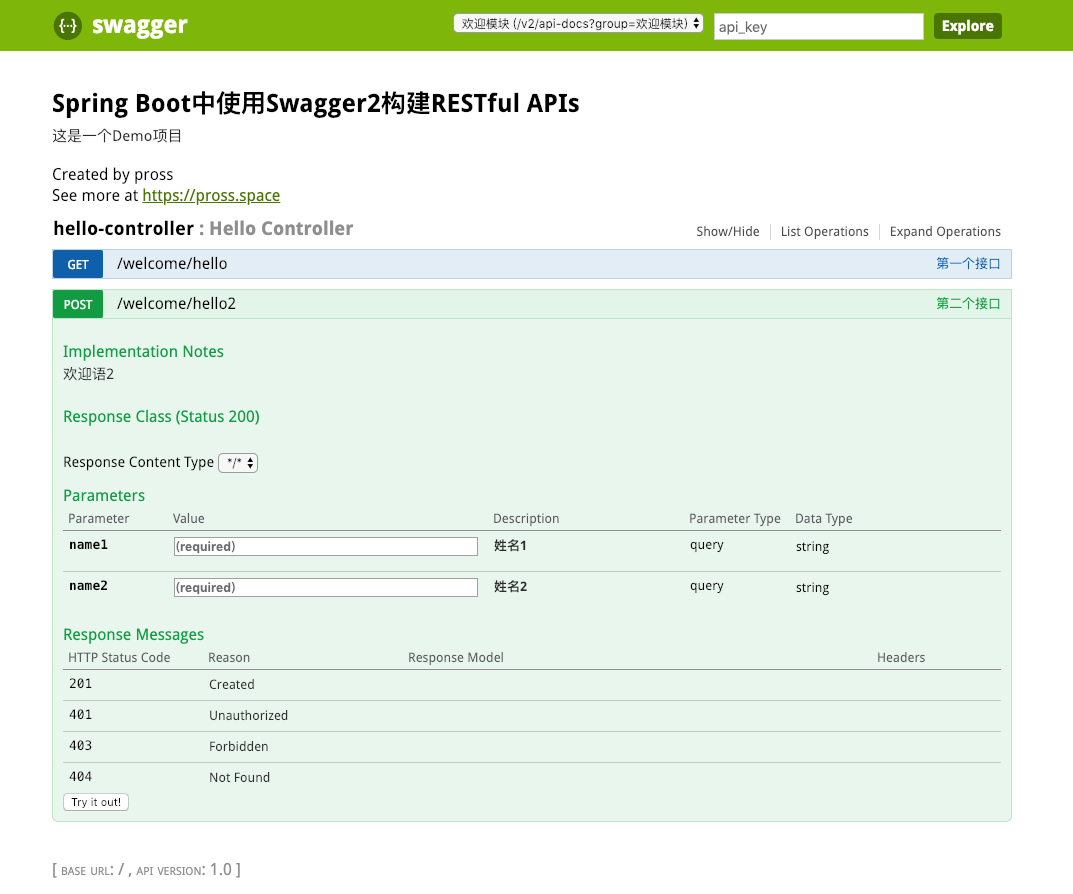
Task: Focus the api_key input field
Action: [818, 27]
